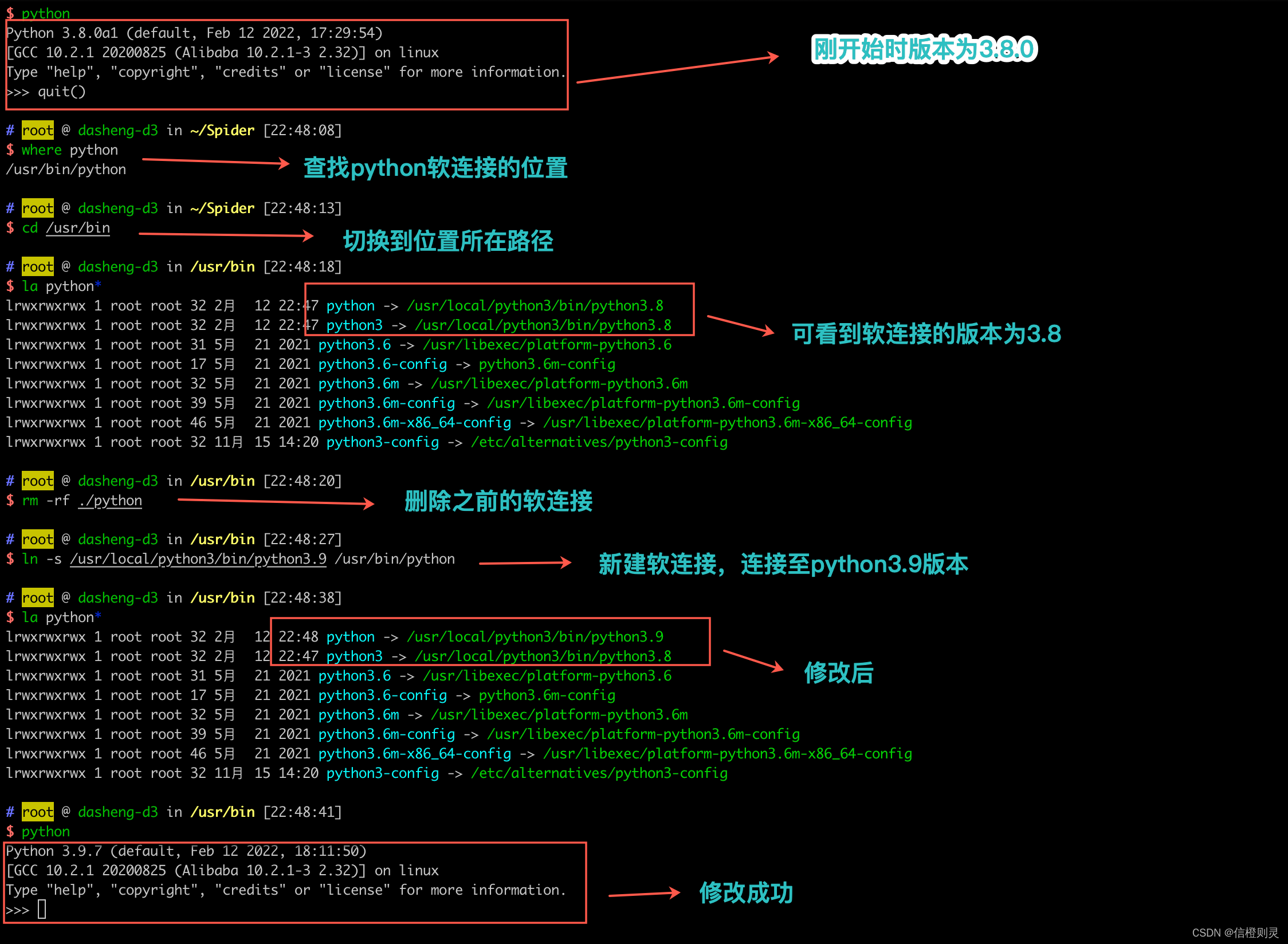Click '/usr/bin' path in the 22:48:27 prompt
The width and height of the screenshot is (1288, 944).
point(222,540)
